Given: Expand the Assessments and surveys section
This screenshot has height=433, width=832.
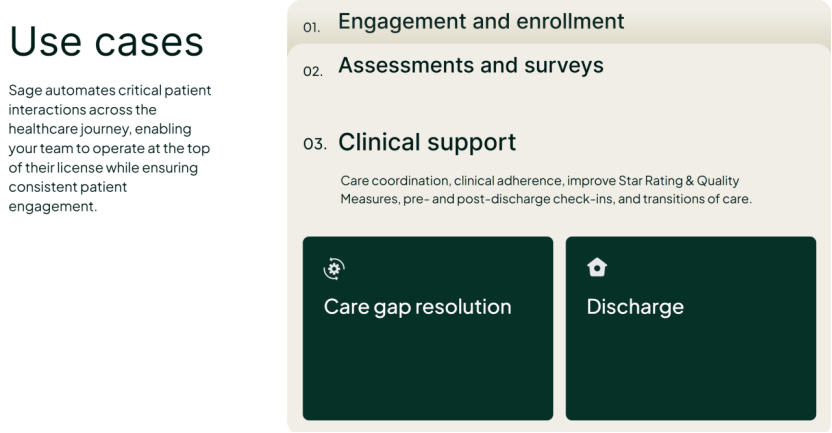Looking at the screenshot, I should point(471,66).
